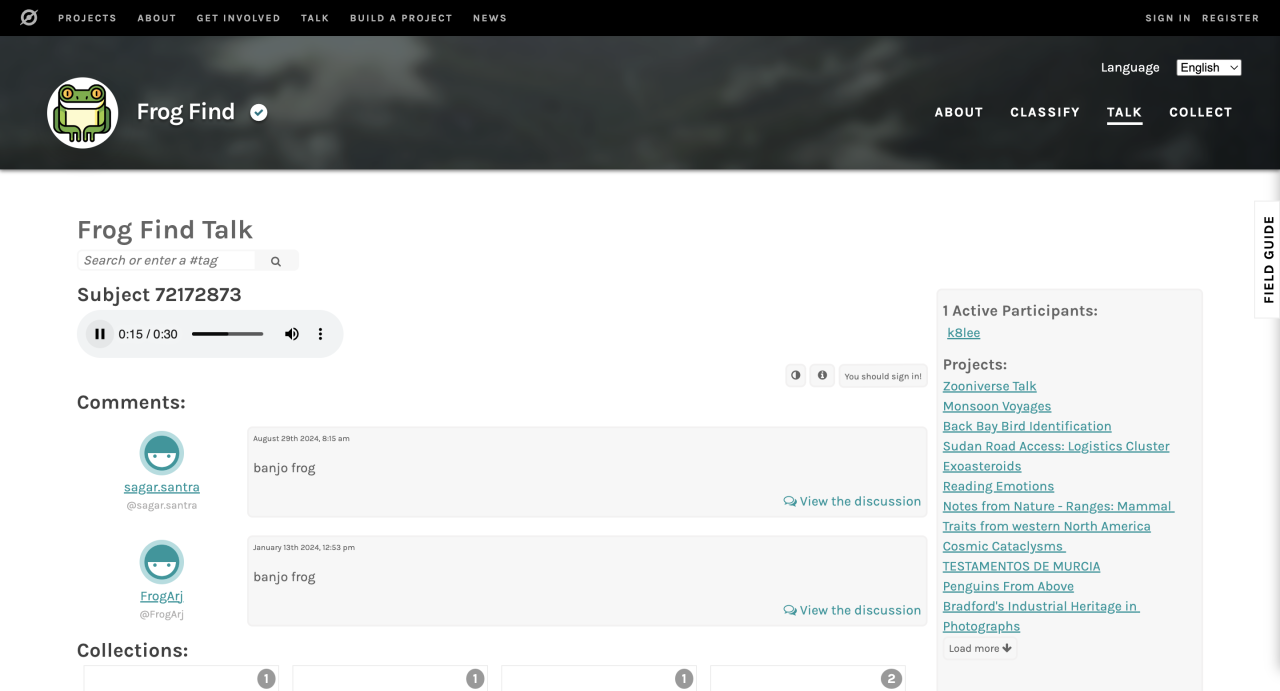The width and height of the screenshot is (1280, 691).
Task: Click the Subject 72172873 heading
Action: click(159, 295)
